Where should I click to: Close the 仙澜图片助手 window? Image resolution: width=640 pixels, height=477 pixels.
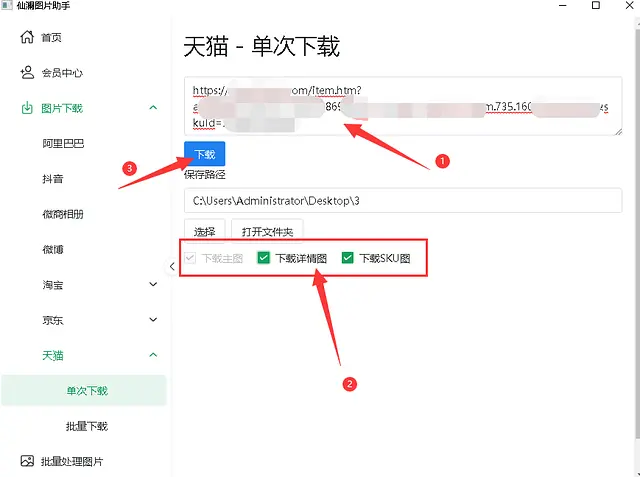629,5
